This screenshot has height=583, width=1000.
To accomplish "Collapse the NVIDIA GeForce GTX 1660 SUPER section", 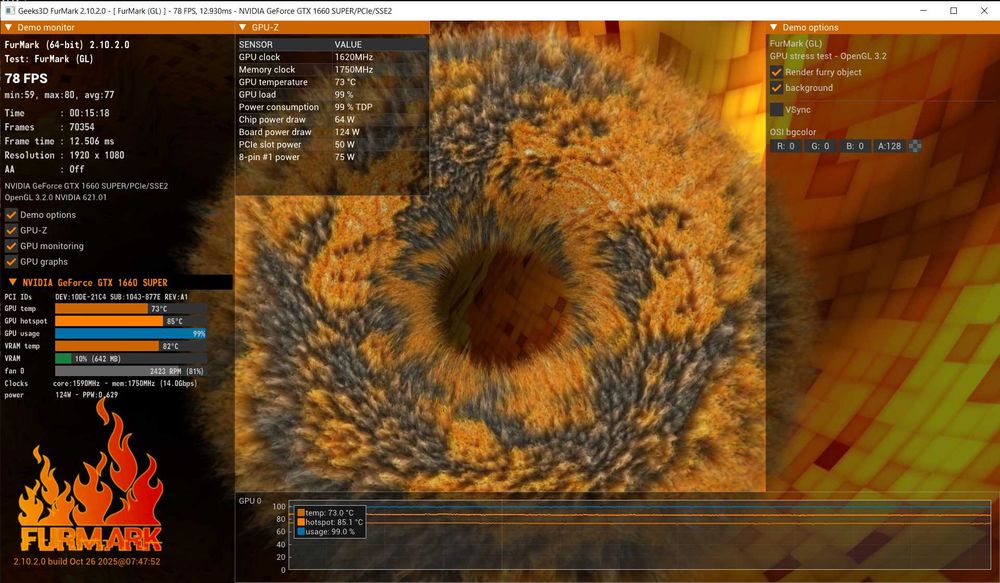I will (x=12, y=282).
